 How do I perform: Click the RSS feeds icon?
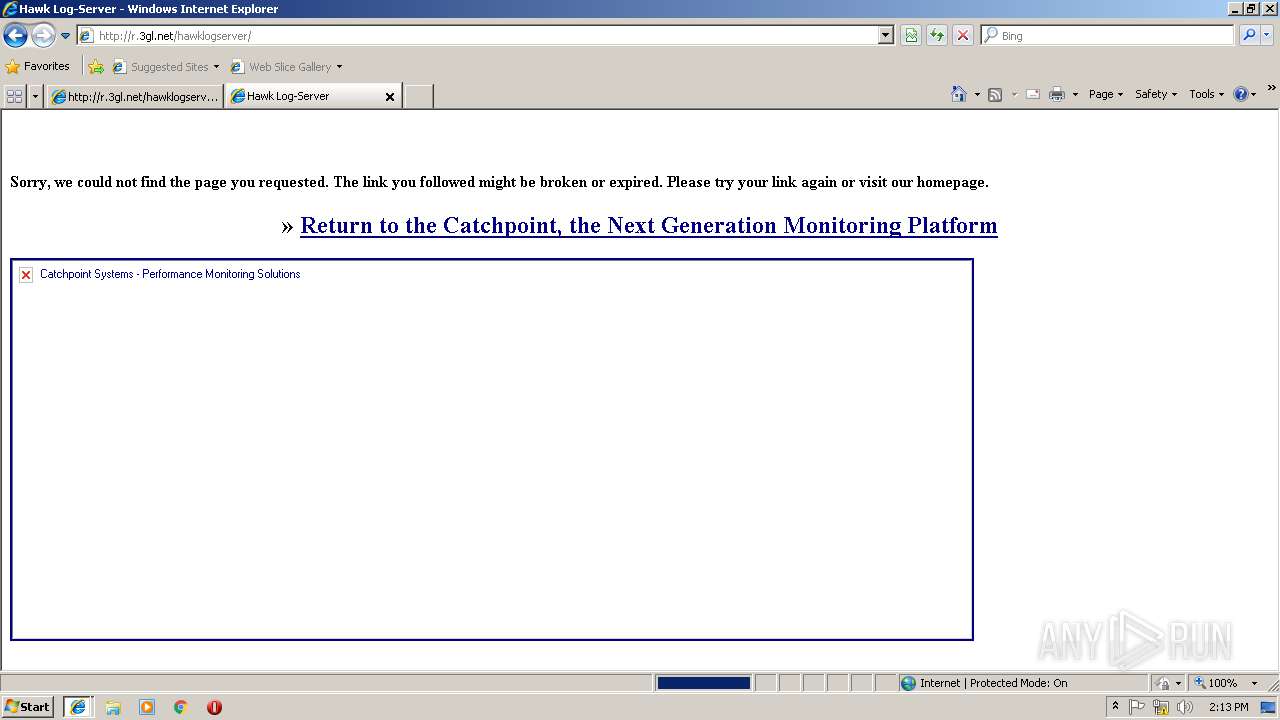tap(995, 94)
